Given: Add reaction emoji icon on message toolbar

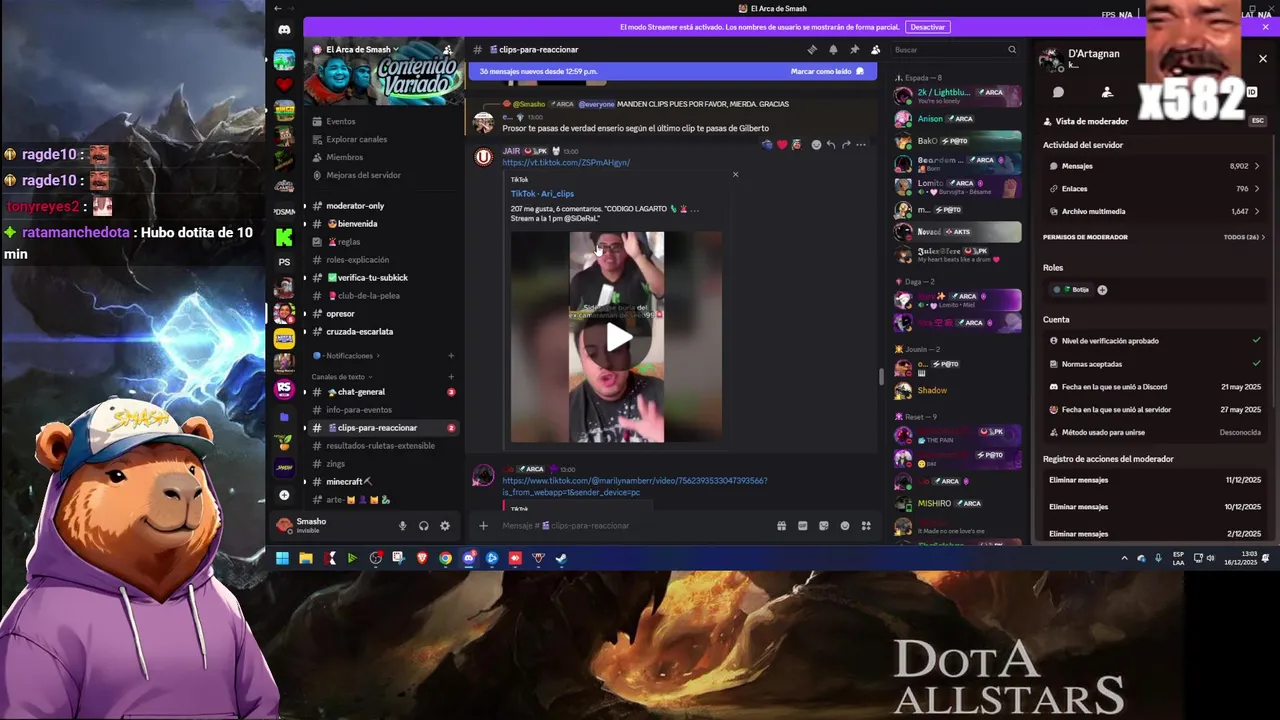Looking at the screenshot, I should pos(816,144).
